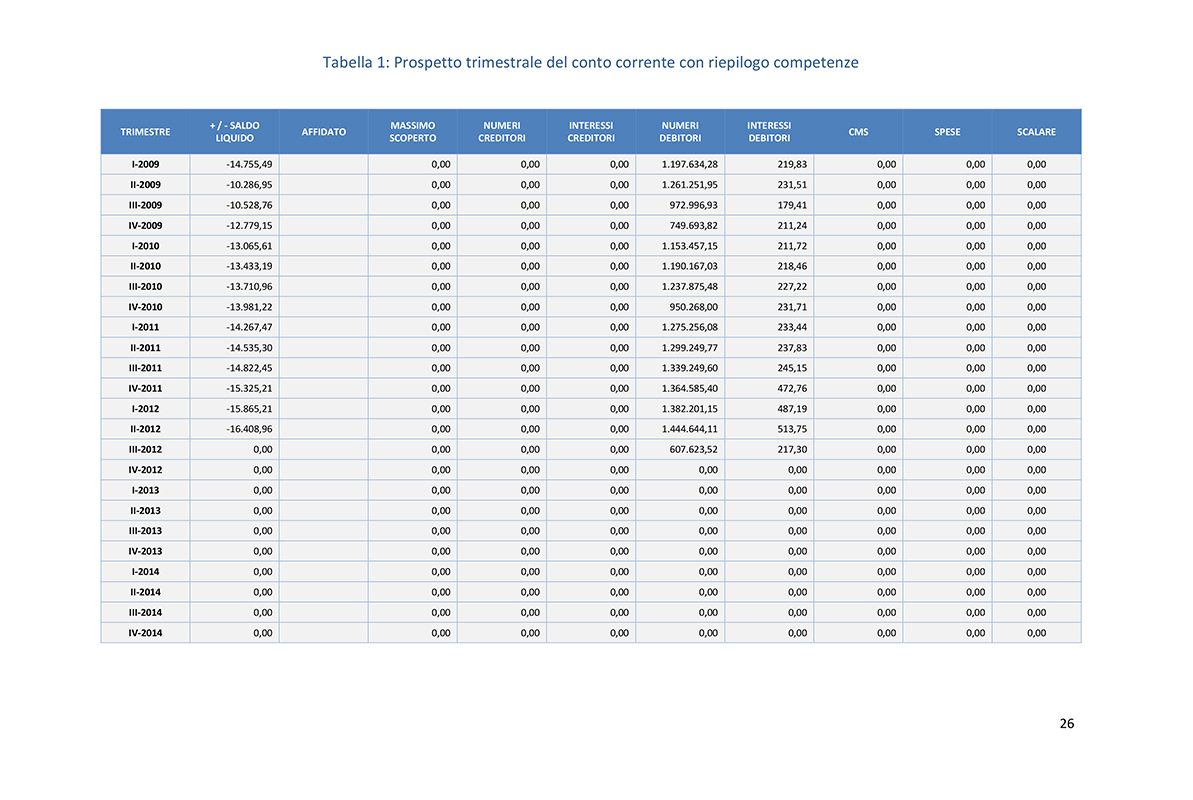
Task: Select the row label IV-2011
Action: click(x=145, y=389)
